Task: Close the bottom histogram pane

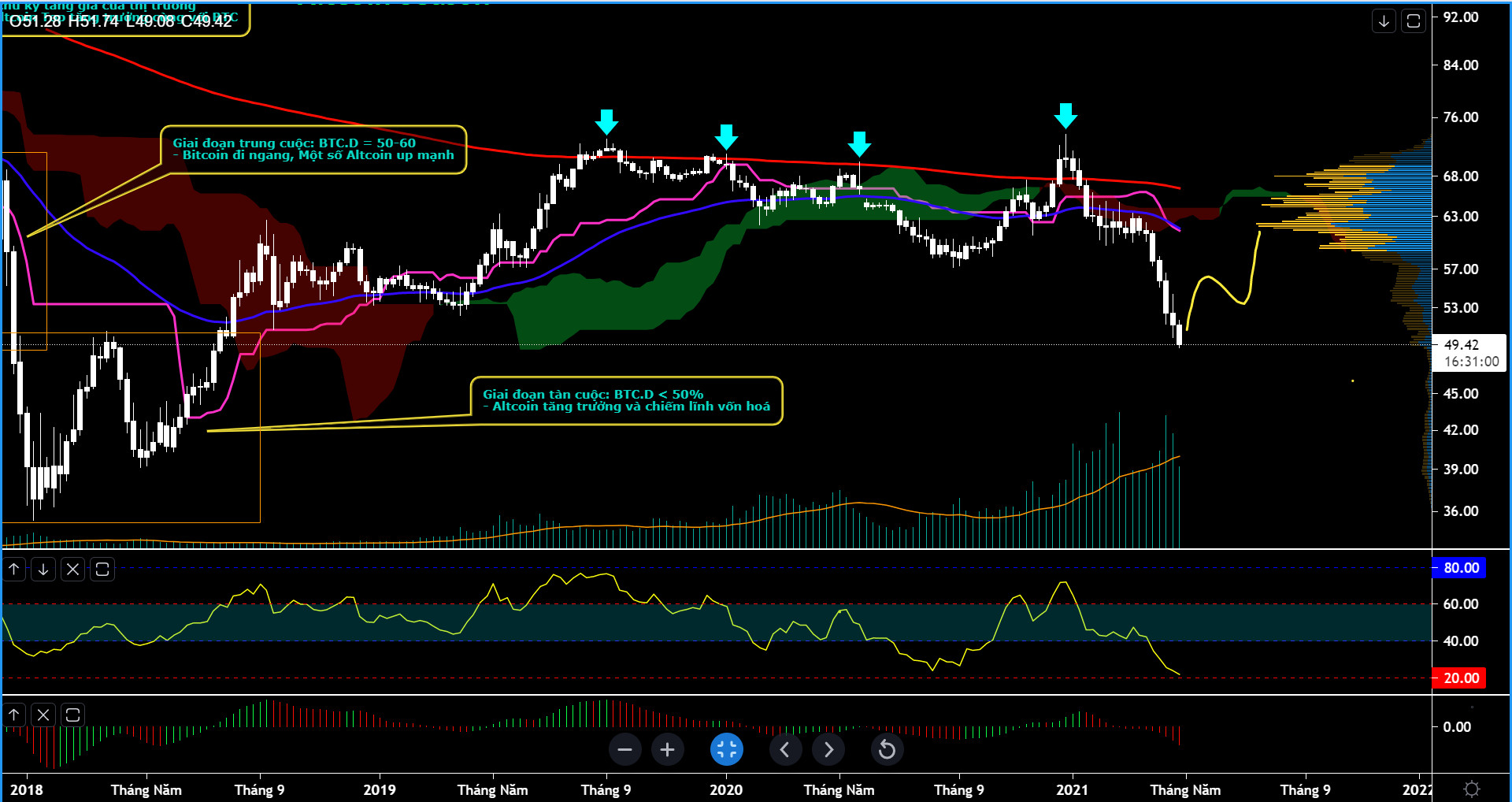Action: click(x=43, y=715)
